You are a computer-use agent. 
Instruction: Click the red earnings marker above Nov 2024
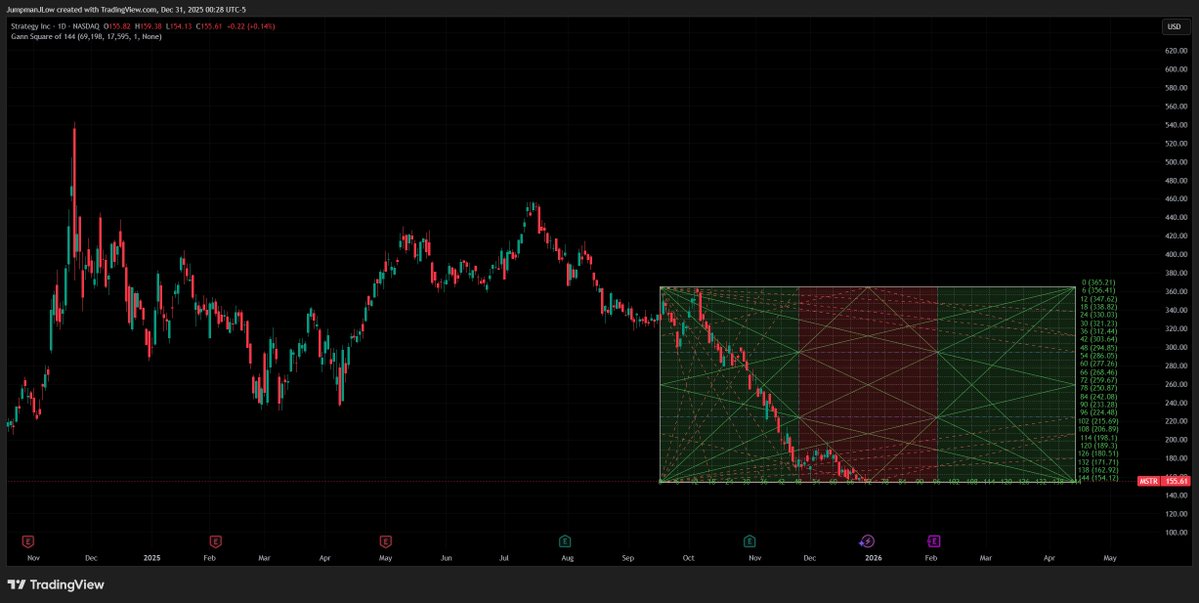(x=28, y=541)
